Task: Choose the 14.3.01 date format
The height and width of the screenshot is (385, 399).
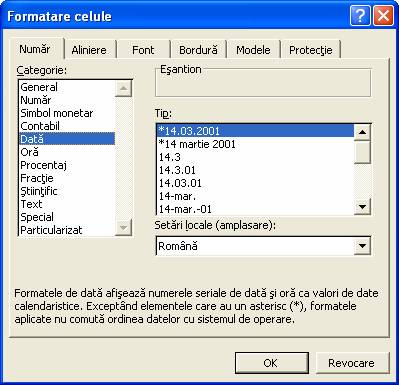Action: point(255,170)
